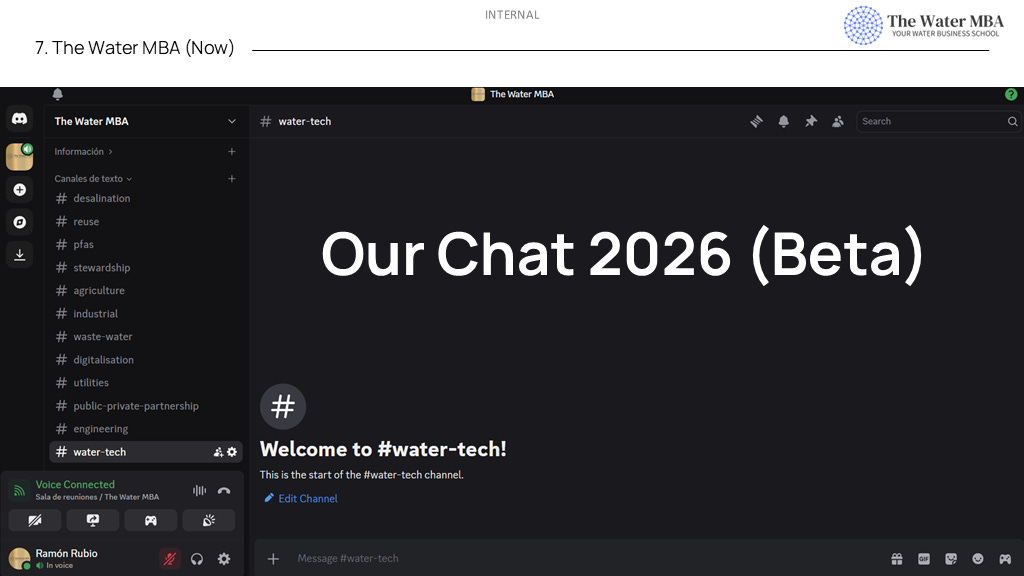This screenshot has height=576, width=1024.
Task: Unmute the microphone red icon
Action: click(x=170, y=559)
